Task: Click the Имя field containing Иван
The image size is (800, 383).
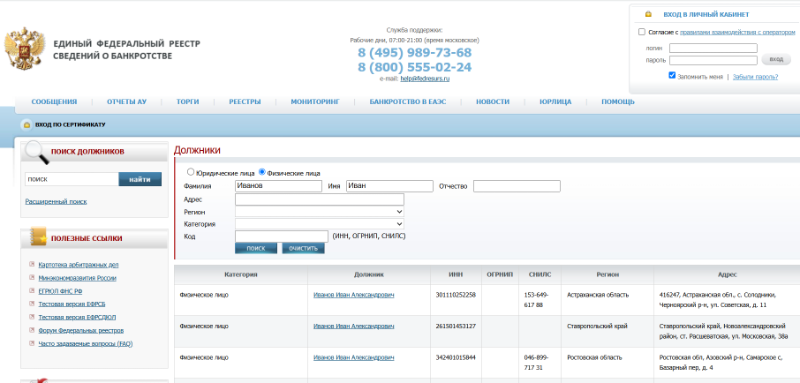Action: coord(390,186)
